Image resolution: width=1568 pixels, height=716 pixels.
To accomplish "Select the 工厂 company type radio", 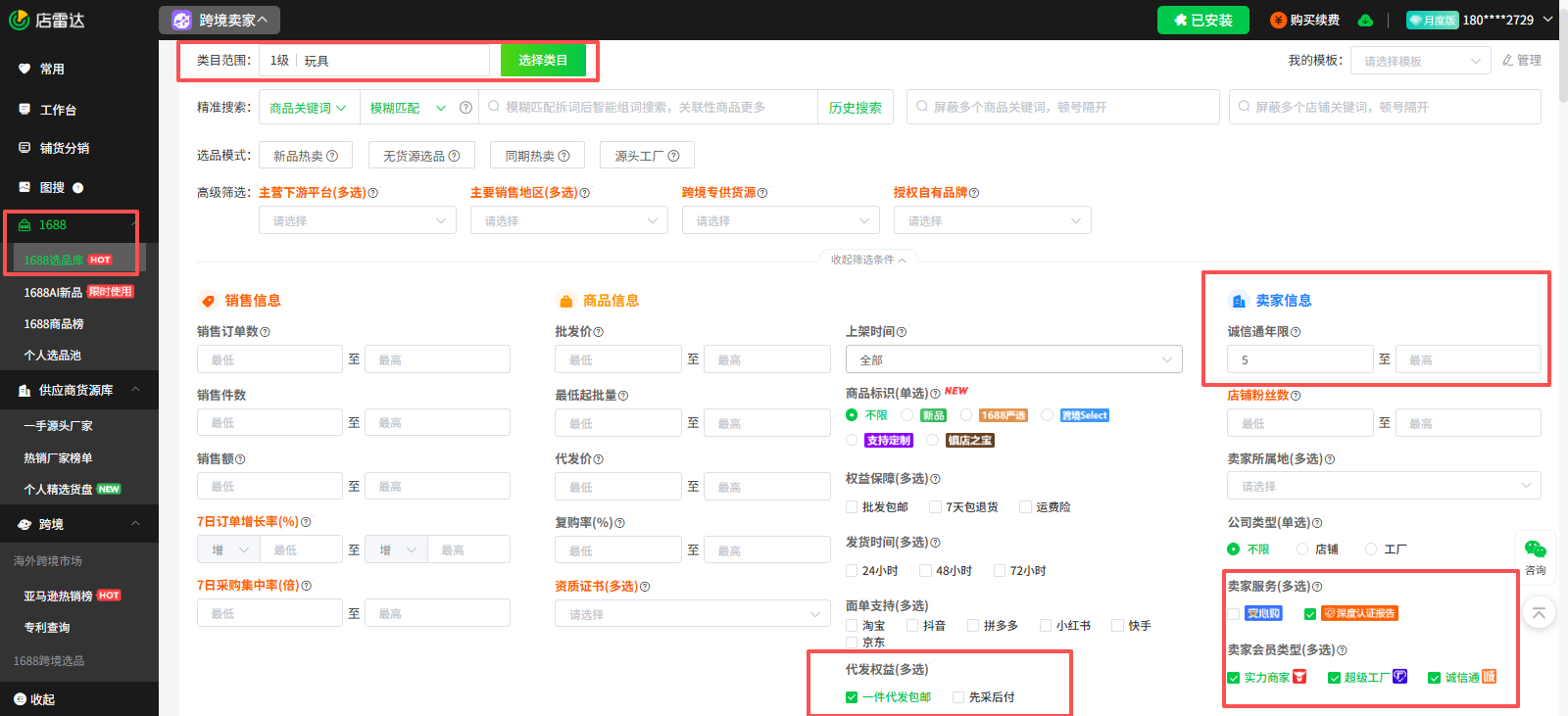I will click(1371, 549).
